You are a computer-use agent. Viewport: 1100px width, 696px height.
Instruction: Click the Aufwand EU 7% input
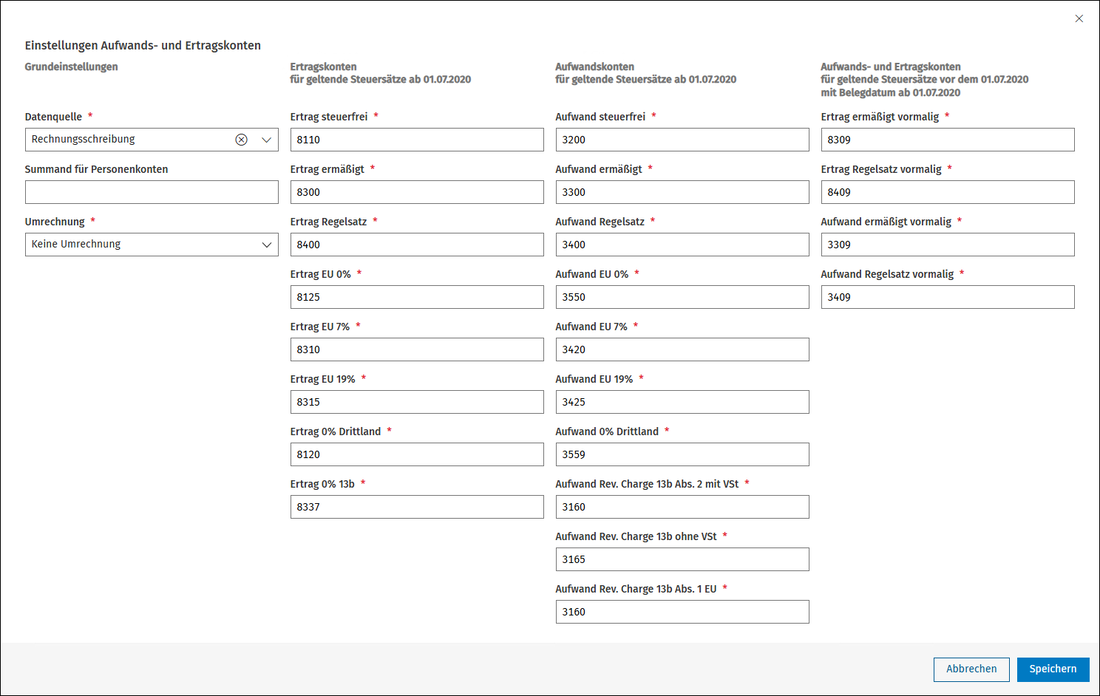coord(683,349)
